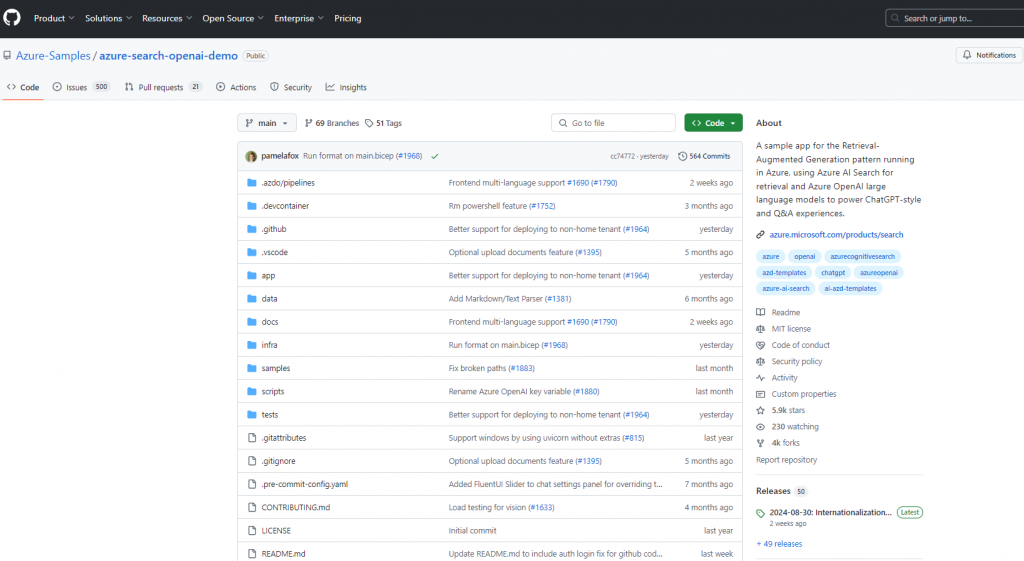Click the azurecognitivesearch topic tag
The height and width of the screenshot is (561, 1024).
[862, 257]
